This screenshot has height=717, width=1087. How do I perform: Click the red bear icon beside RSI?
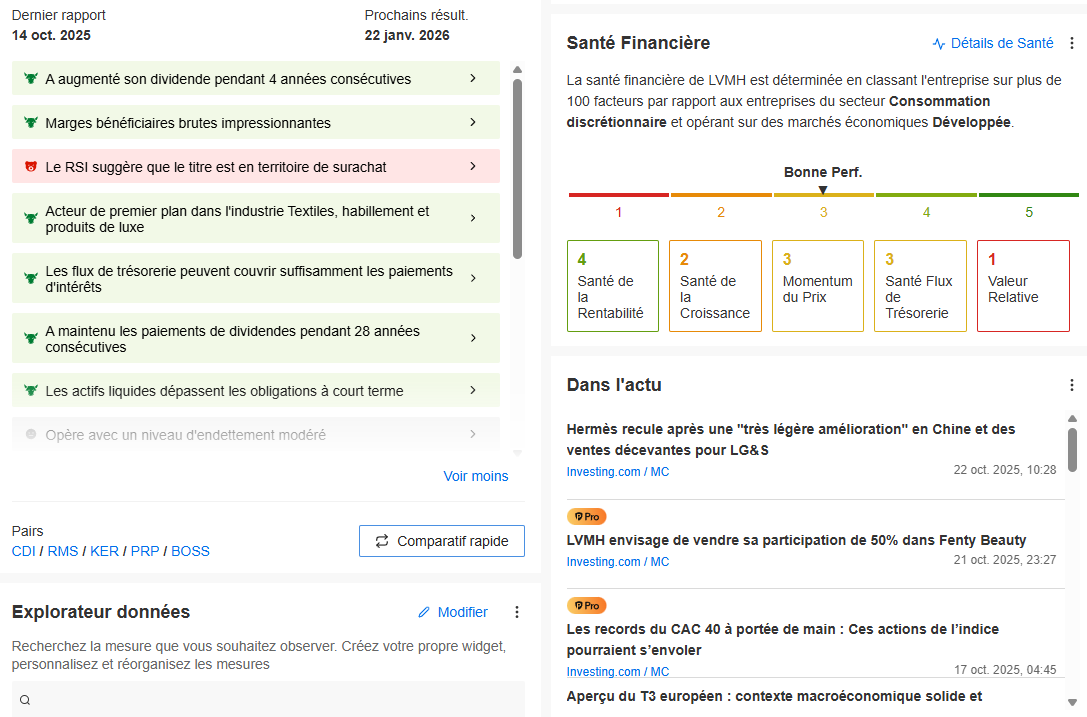tap(31, 167)
